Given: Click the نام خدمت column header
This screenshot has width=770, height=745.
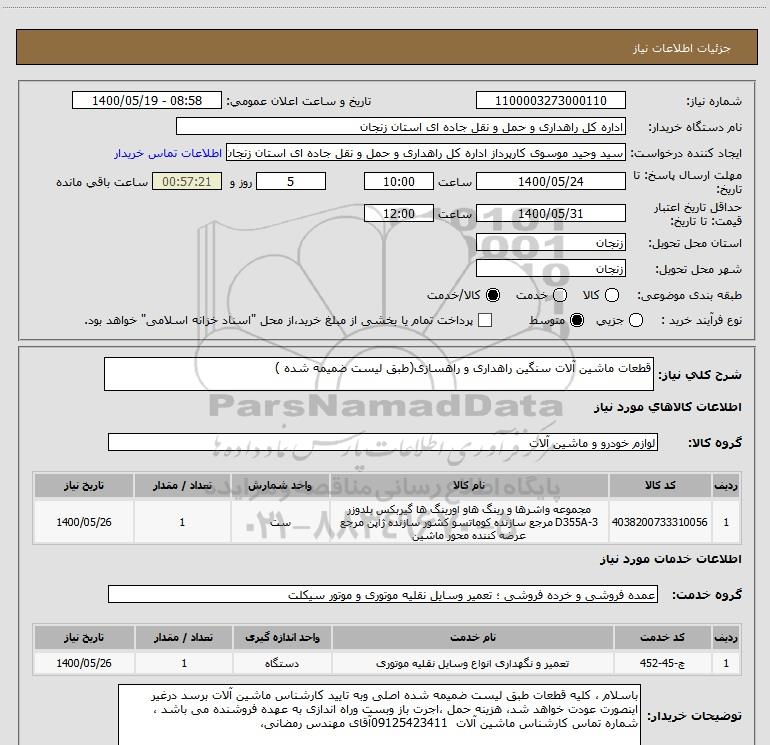Looking at the screenshot, I should click(x=472, y=637).
